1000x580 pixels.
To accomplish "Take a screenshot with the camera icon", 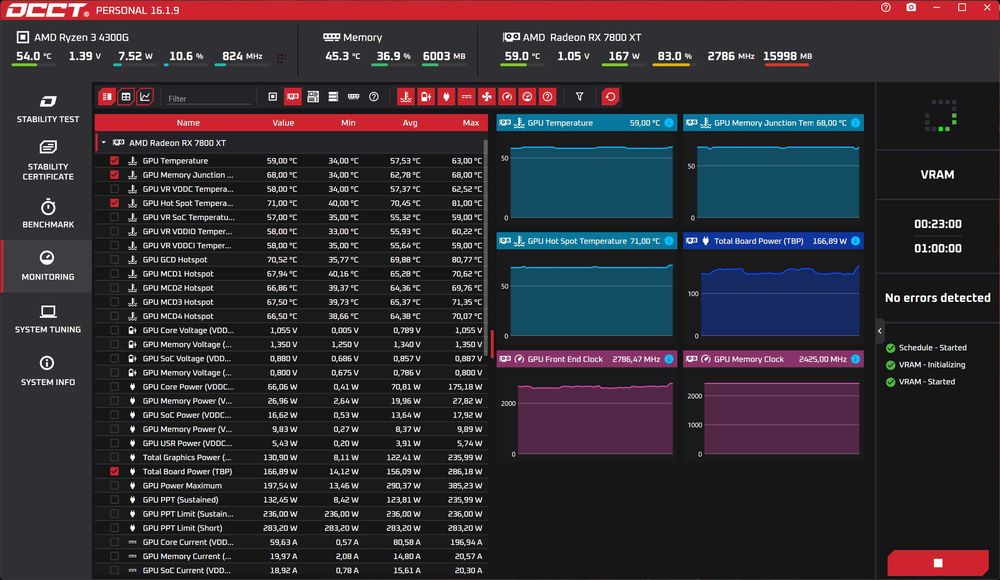I will click(x=911, y=8).
